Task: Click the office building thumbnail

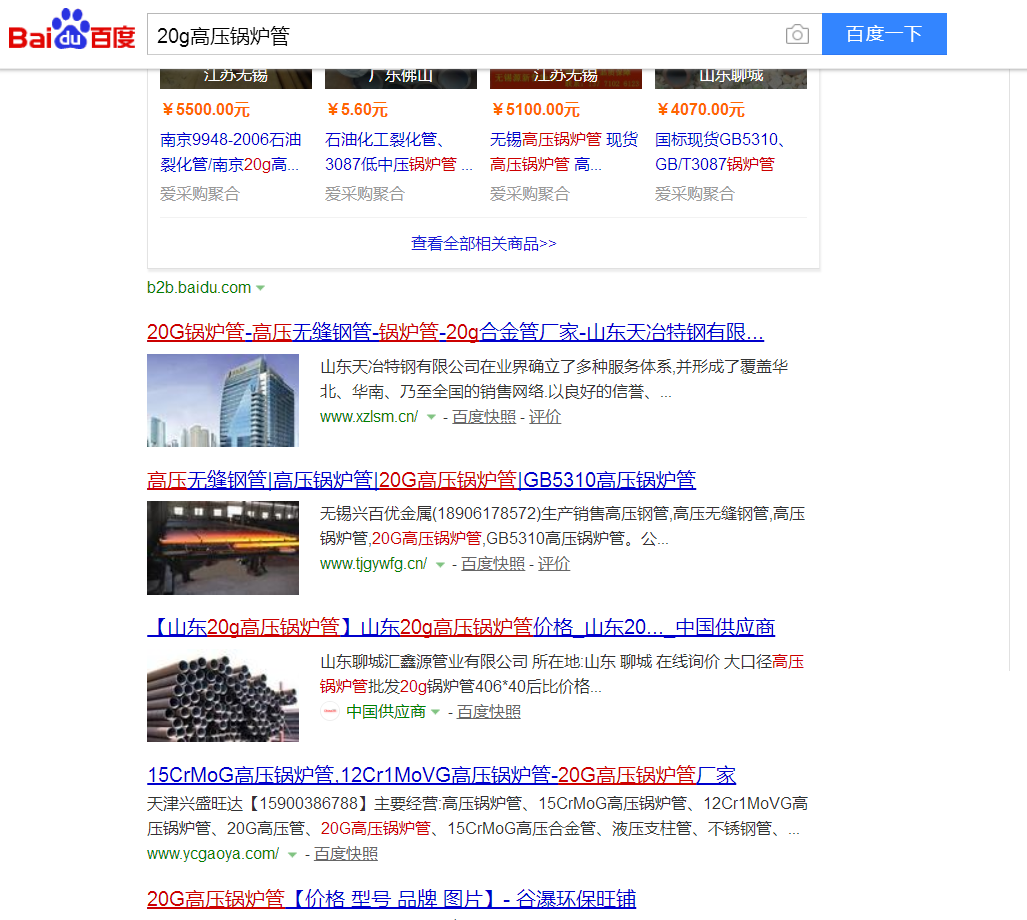Action: coord(223,400)
